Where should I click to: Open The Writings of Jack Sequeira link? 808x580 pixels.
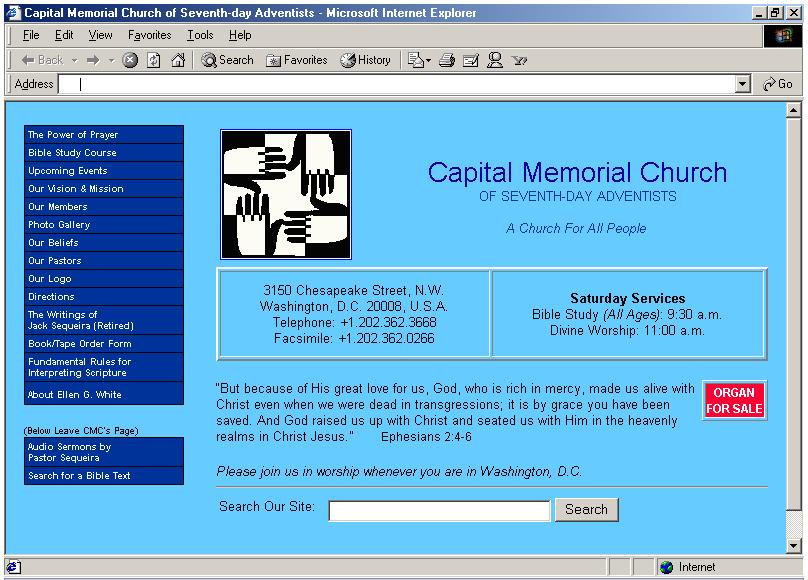[x=104, y=320]
